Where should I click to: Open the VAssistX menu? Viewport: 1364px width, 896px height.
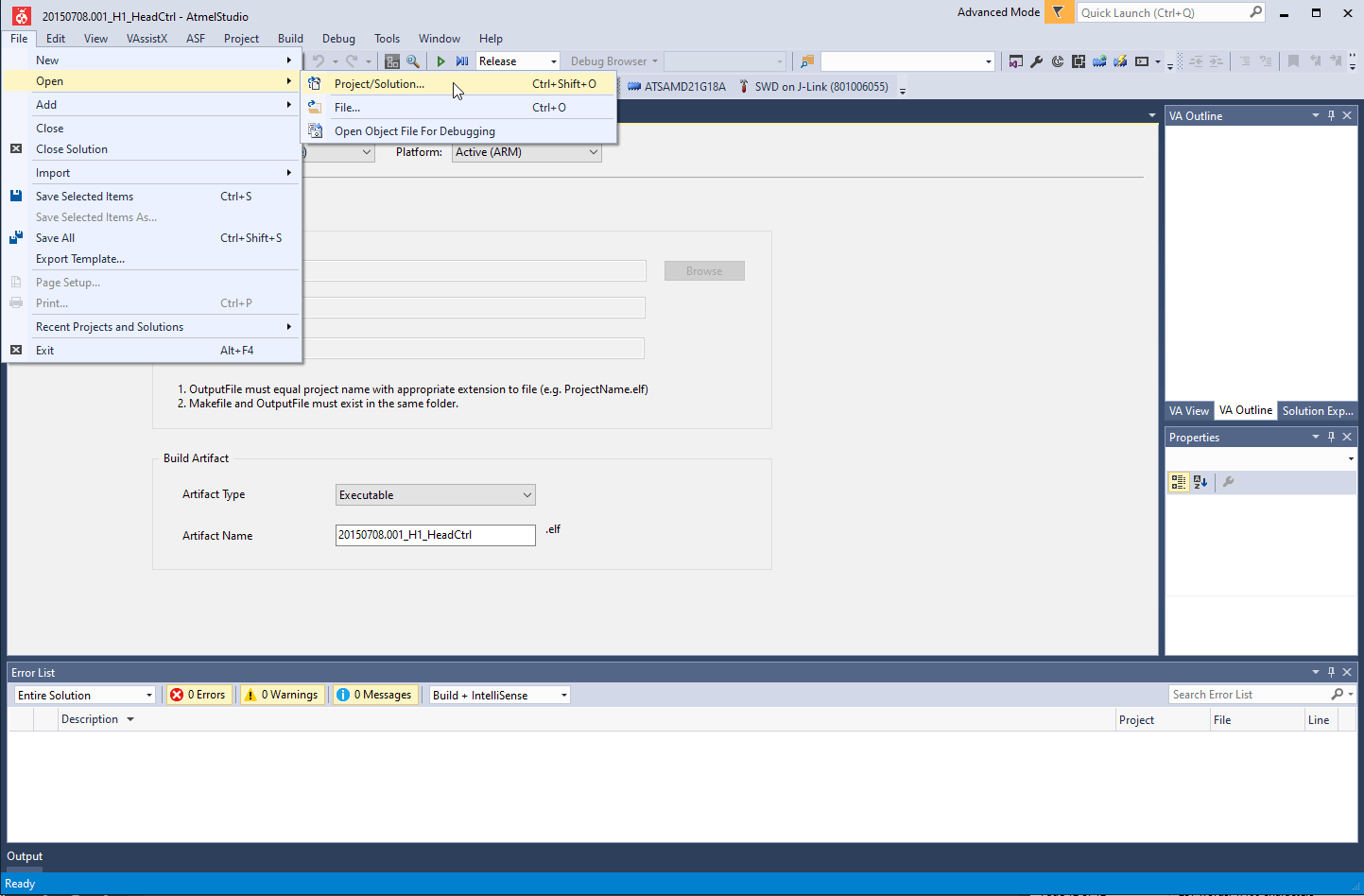tap(147, 39)
